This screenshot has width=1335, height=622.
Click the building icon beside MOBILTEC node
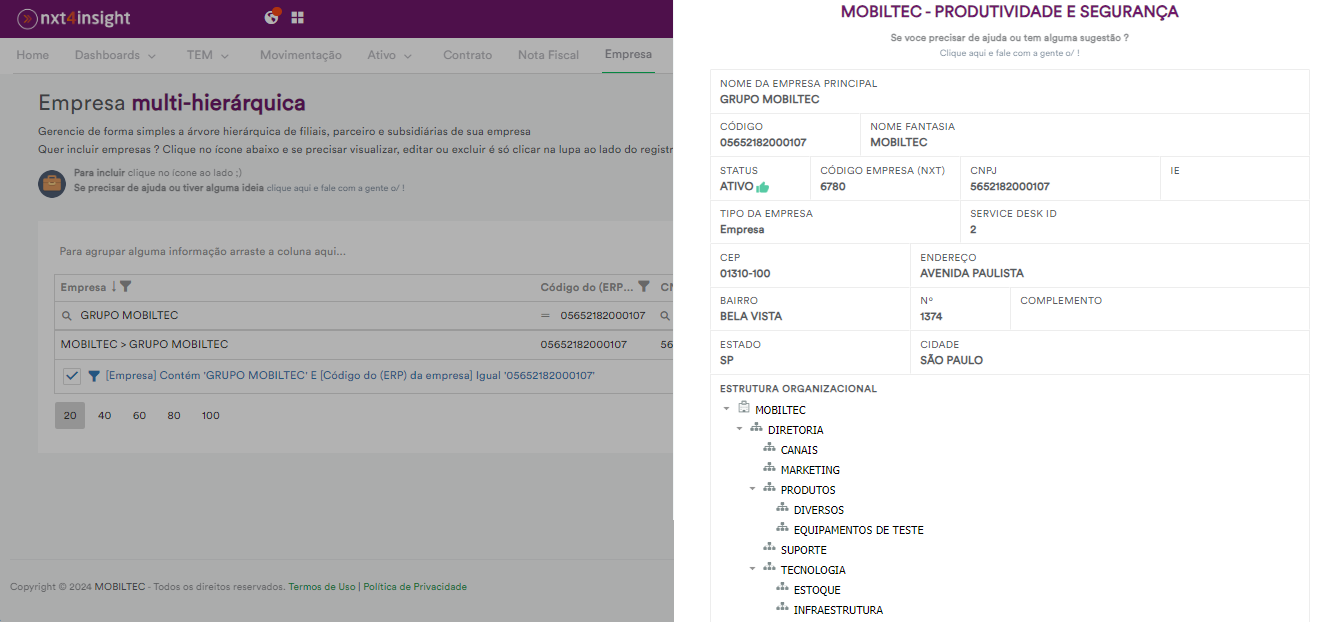coord(743,408)
